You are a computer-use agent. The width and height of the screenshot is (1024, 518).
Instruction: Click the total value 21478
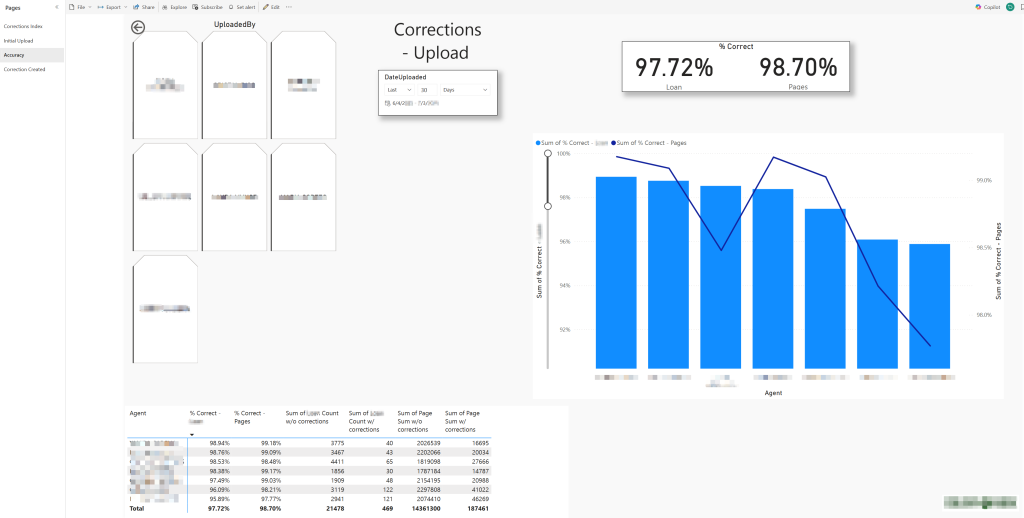(x=335, y=508)
